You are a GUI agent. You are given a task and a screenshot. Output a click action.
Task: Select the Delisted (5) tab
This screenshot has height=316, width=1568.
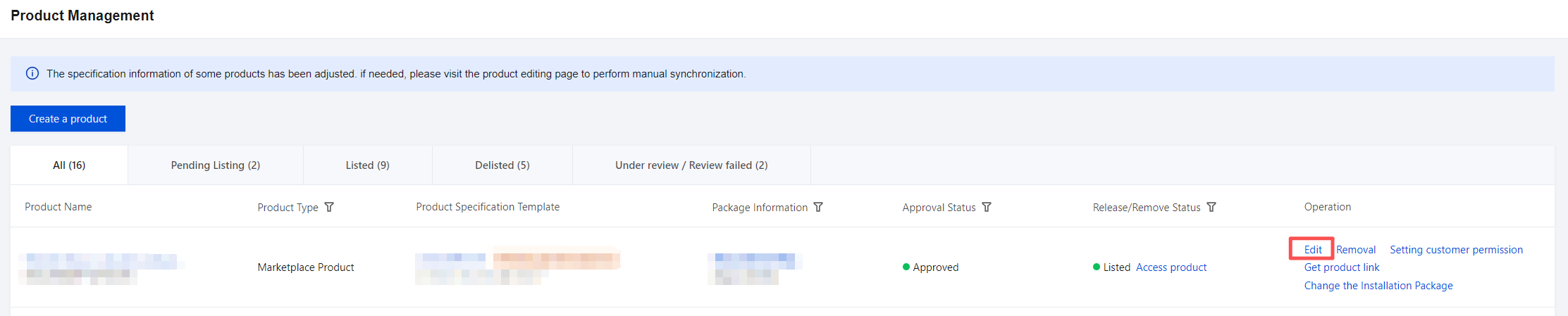pos(502,165)
